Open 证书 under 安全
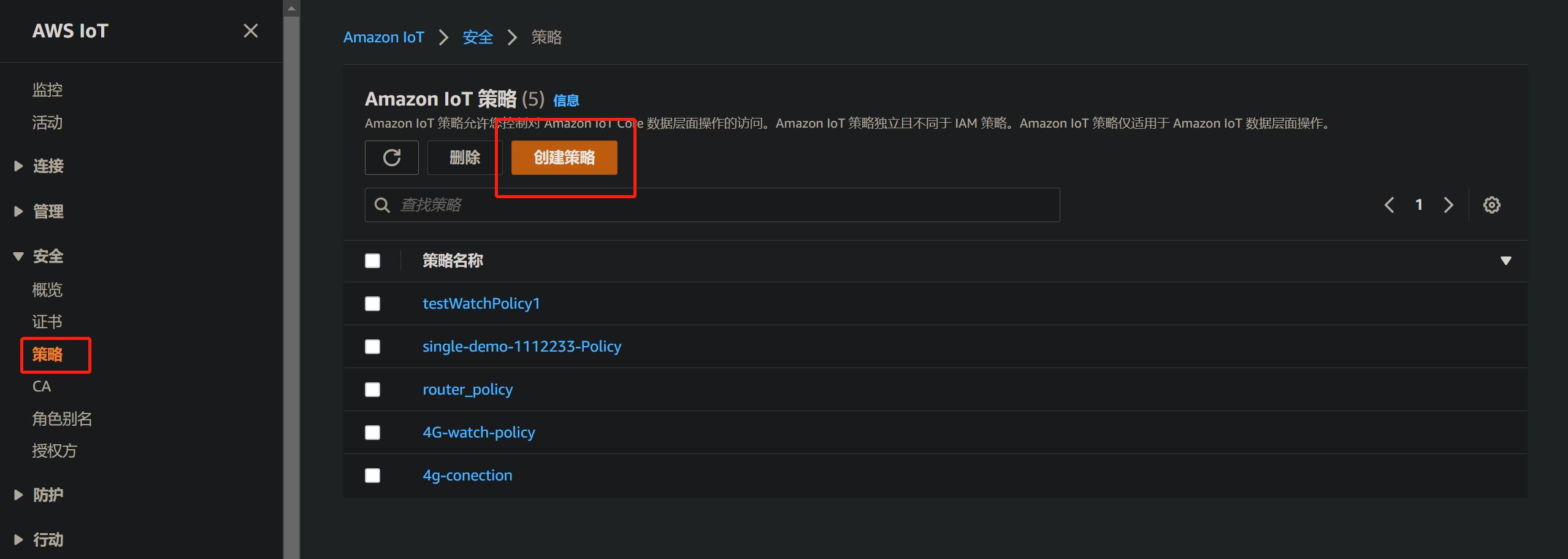The image size is (1568, 559). coord(47,322)
